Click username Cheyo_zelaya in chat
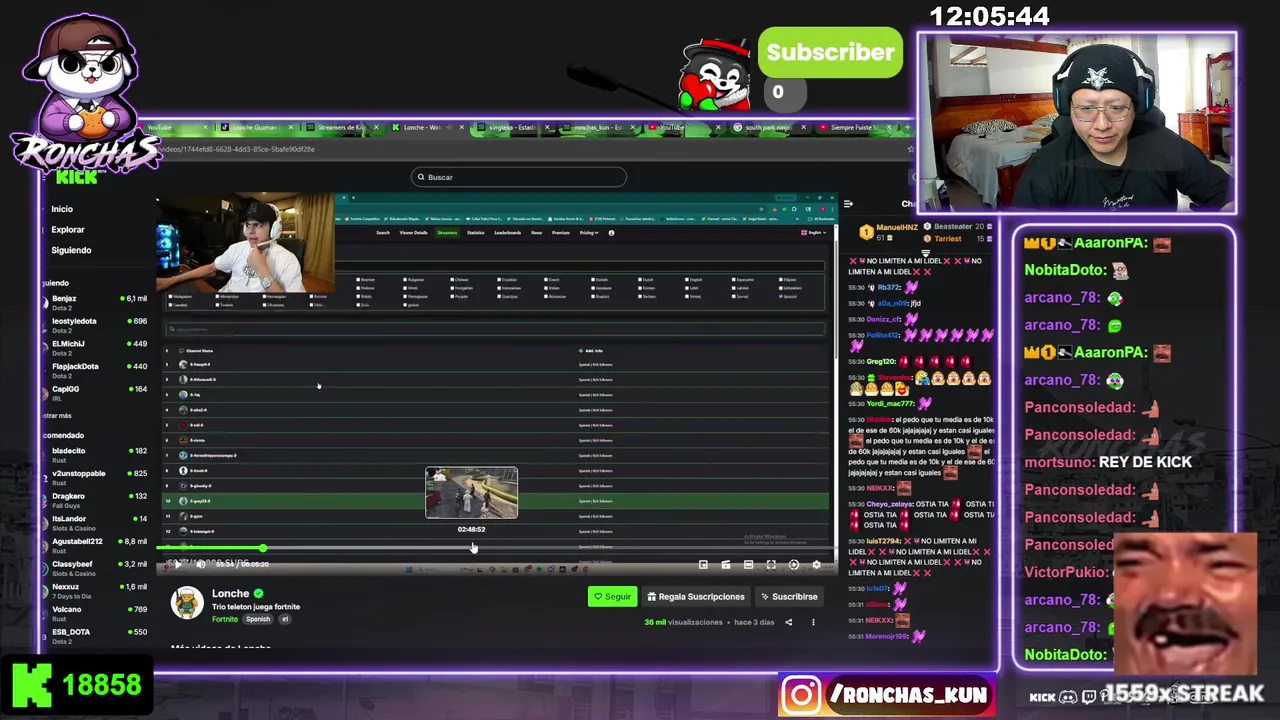This screenshot has width=1280, height=720. (888, 504)
